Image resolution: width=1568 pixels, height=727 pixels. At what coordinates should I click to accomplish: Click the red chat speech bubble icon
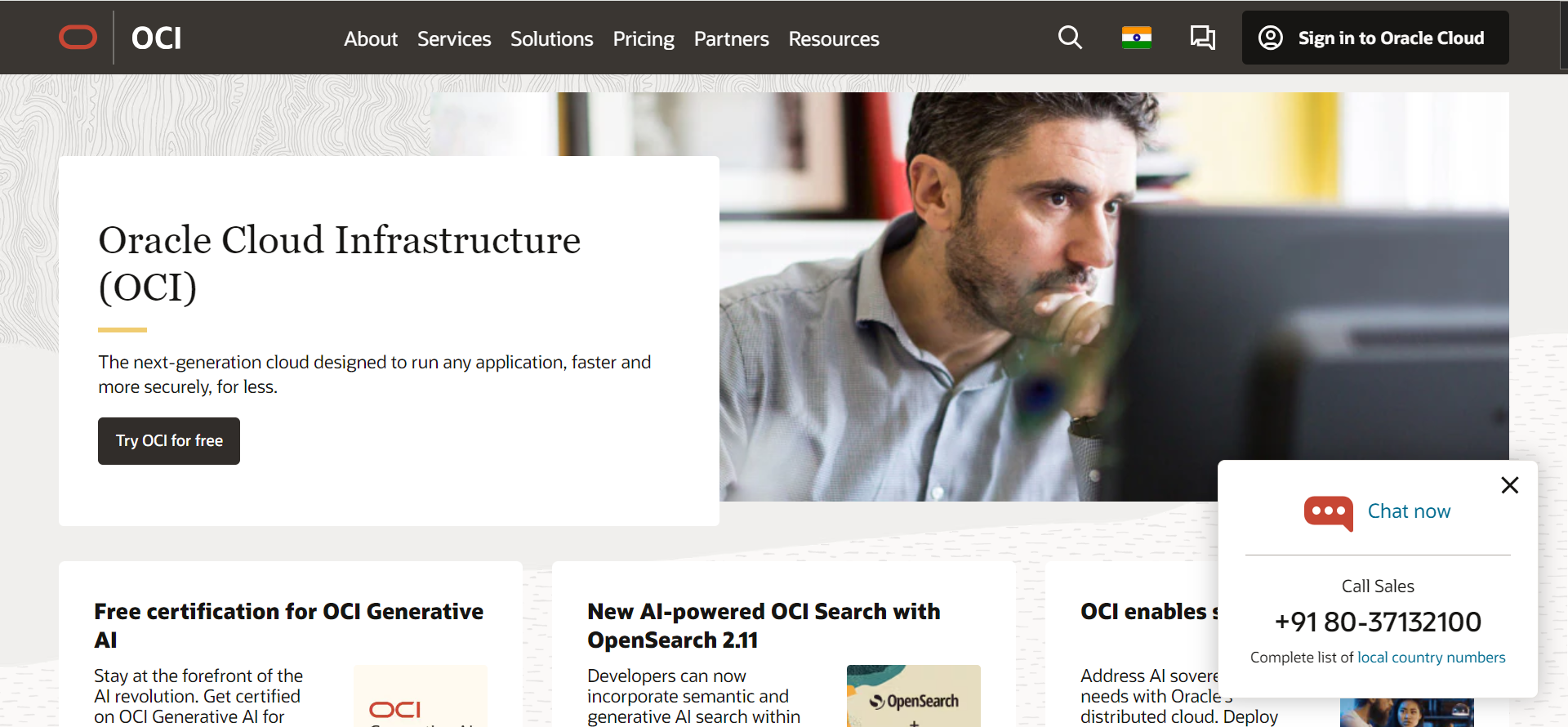pyautogui.click(x=1329, y=513)
